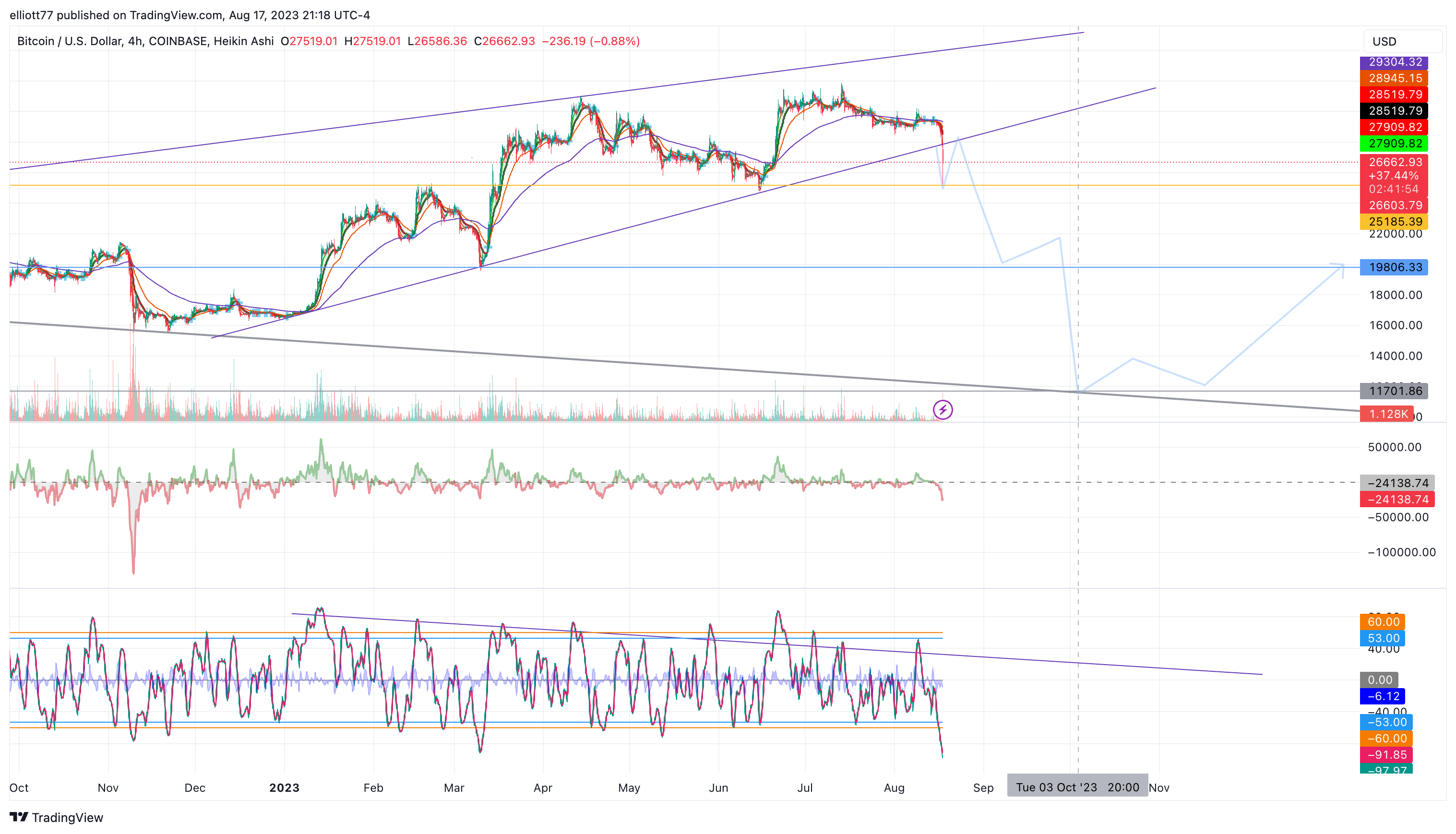The height and width of the screenshot is (834, 1456).
Task: Click the blue −53.00 oscillator level label
Action: [x=1386, y=722]
